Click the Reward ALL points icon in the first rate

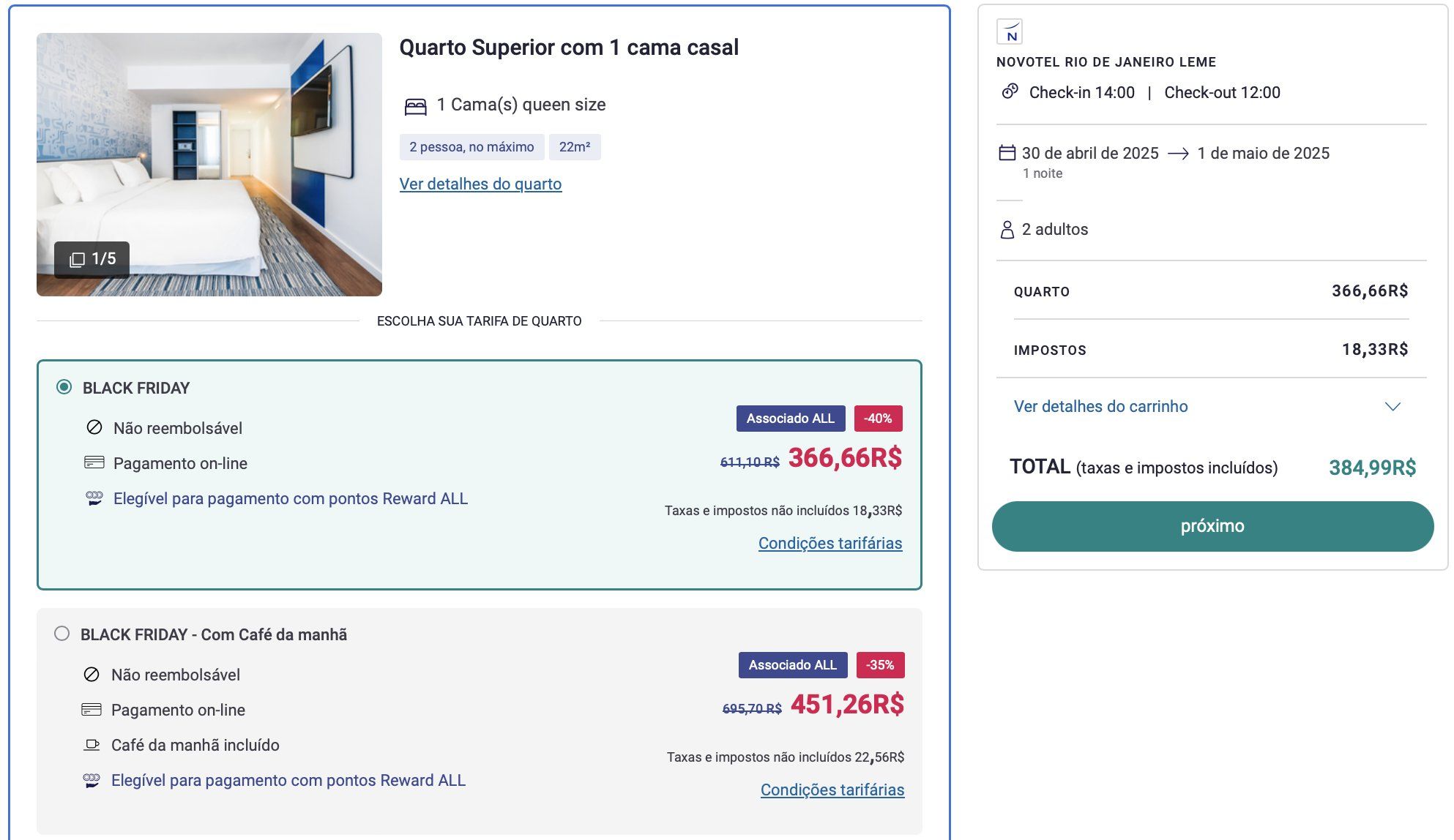[x=94, y=498]
